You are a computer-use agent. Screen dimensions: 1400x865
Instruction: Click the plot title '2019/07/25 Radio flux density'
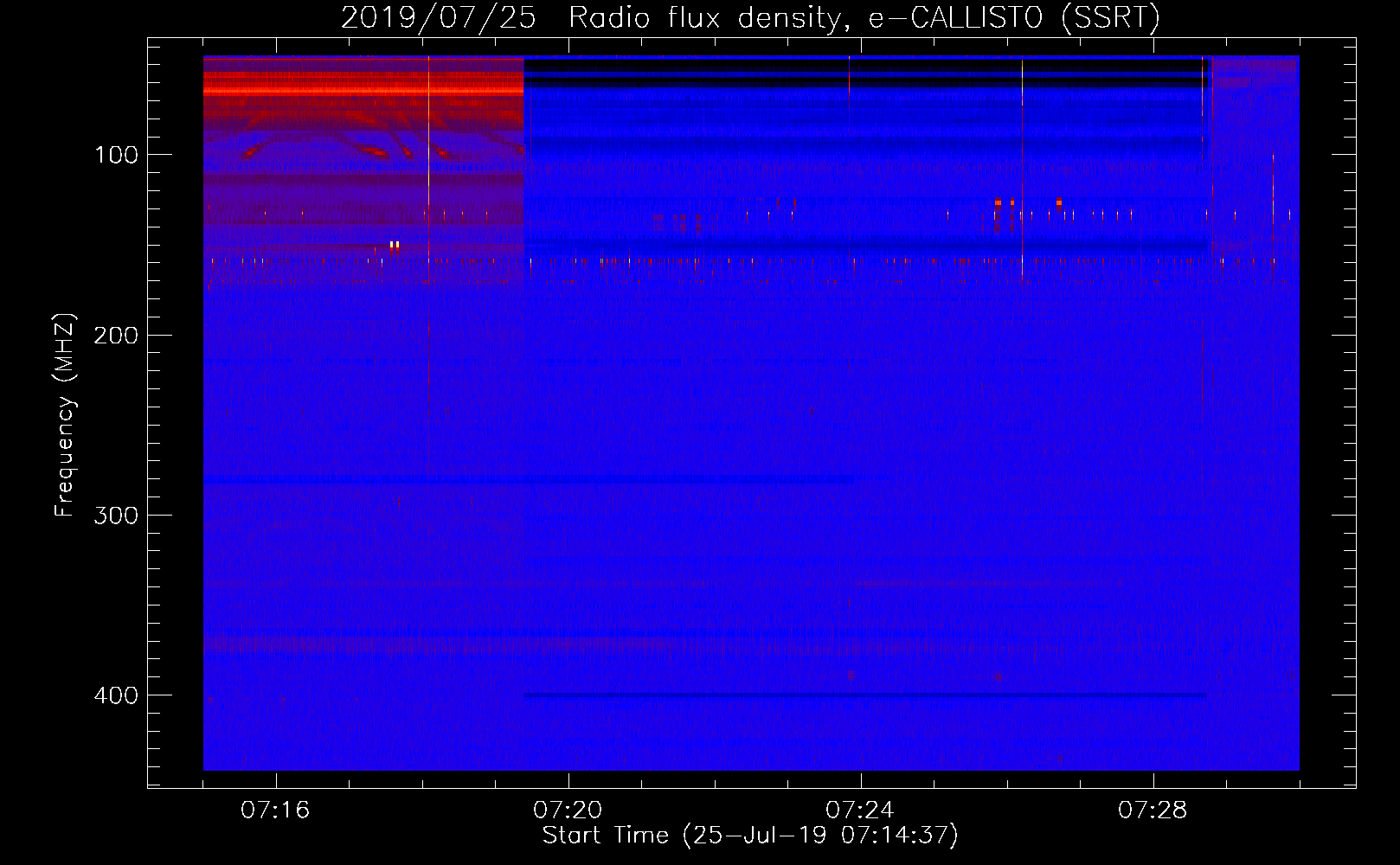[x=750, y=17]
